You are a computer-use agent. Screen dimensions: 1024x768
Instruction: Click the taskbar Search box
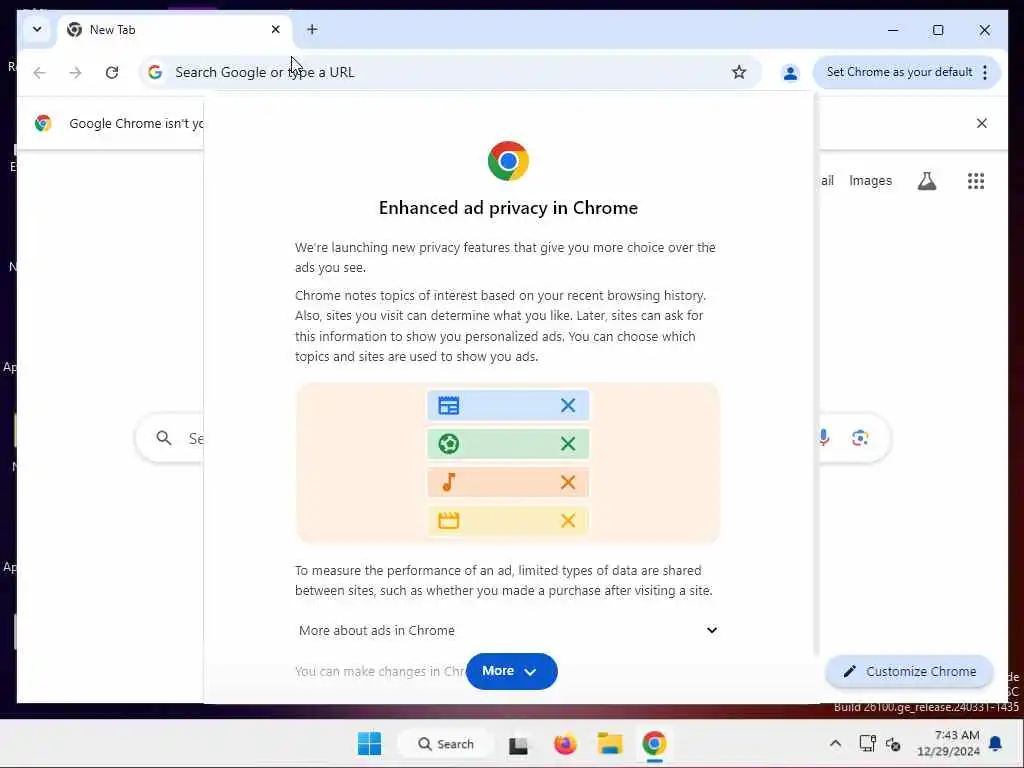tap(446, 744)
